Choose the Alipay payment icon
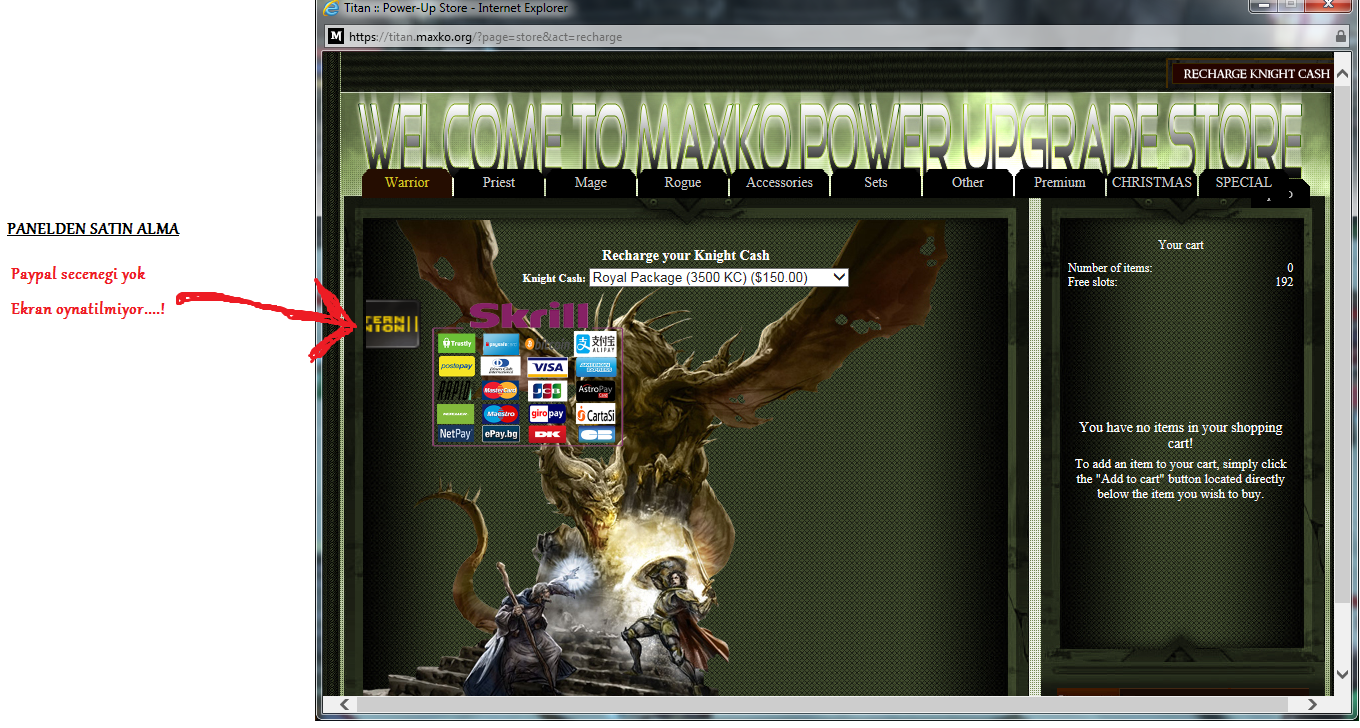 (595, 344)
